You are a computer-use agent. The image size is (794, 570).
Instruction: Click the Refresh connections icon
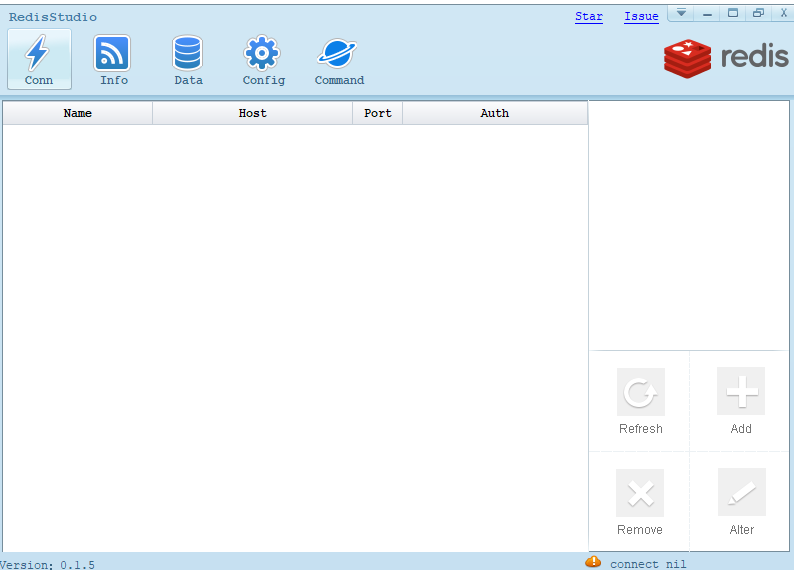pyautogui.click(x=641, y=392)
